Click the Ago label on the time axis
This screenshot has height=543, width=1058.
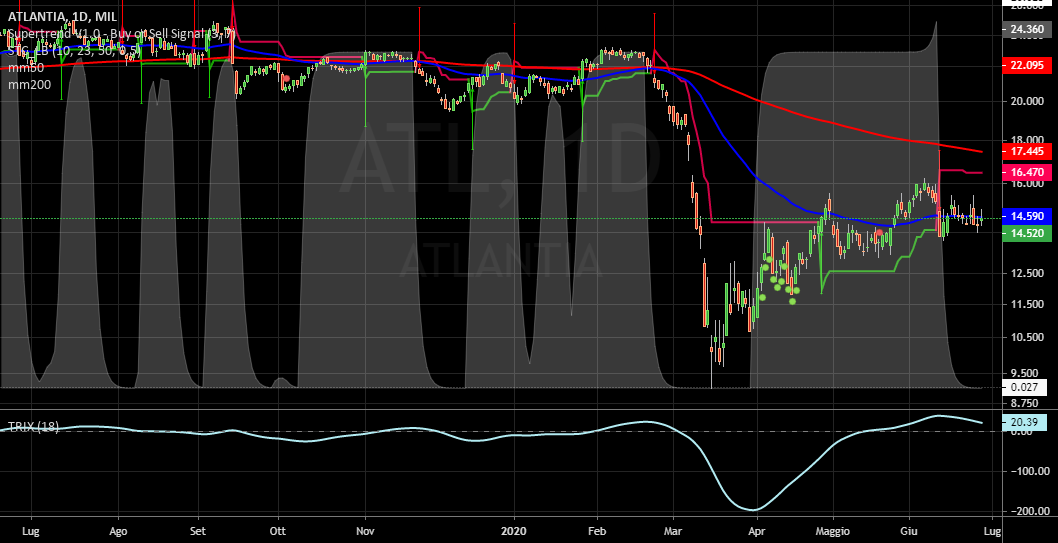click(x=118, y=530)
